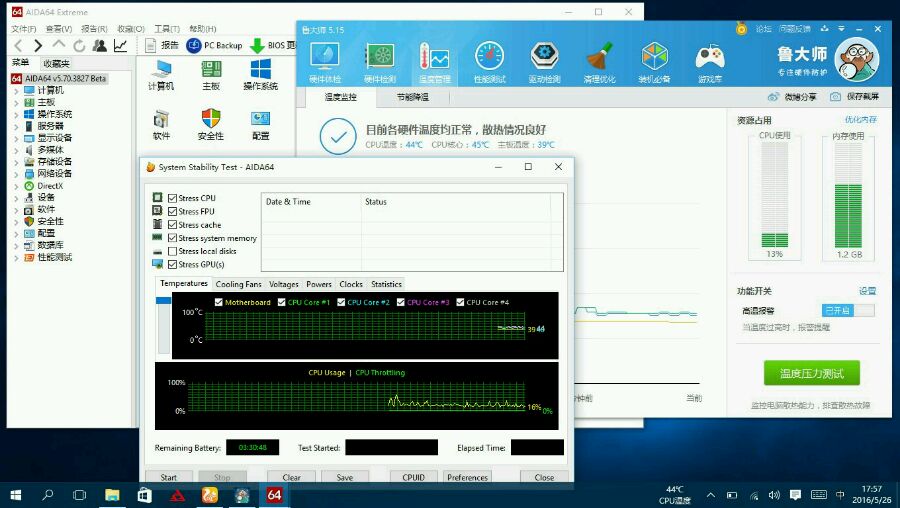Click green 温度压力测试 button
This screenshot has width=900, height=508.
(x=812, y=374)
